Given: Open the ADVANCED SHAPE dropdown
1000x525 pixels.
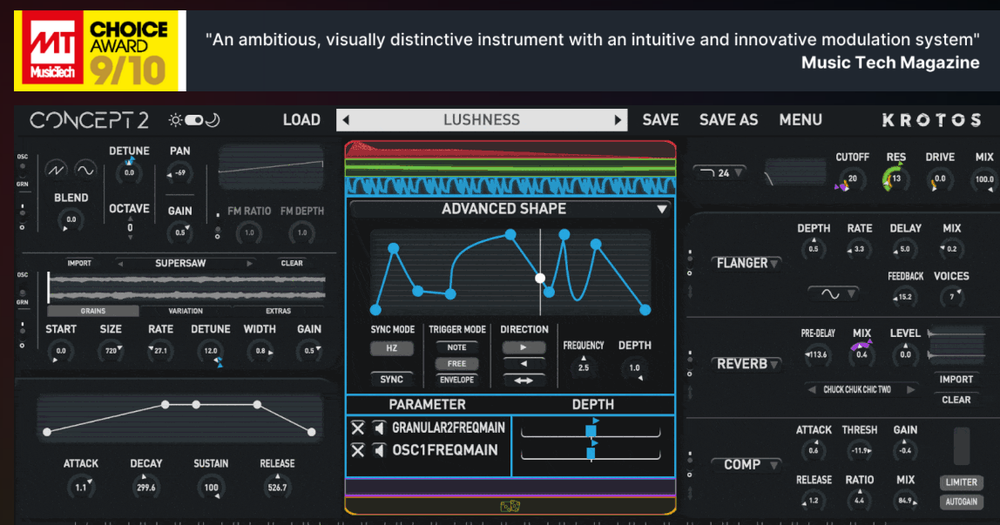Looking at the screenshot, I should [x=510, y=209].
